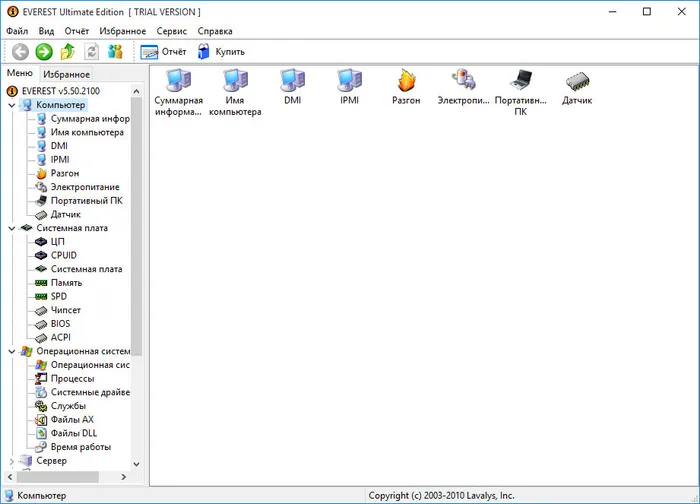The image size is (700, 504).
Task: Click the green forward arrow toolbar button
Action: pyautogui.click(x=44, y=52)
